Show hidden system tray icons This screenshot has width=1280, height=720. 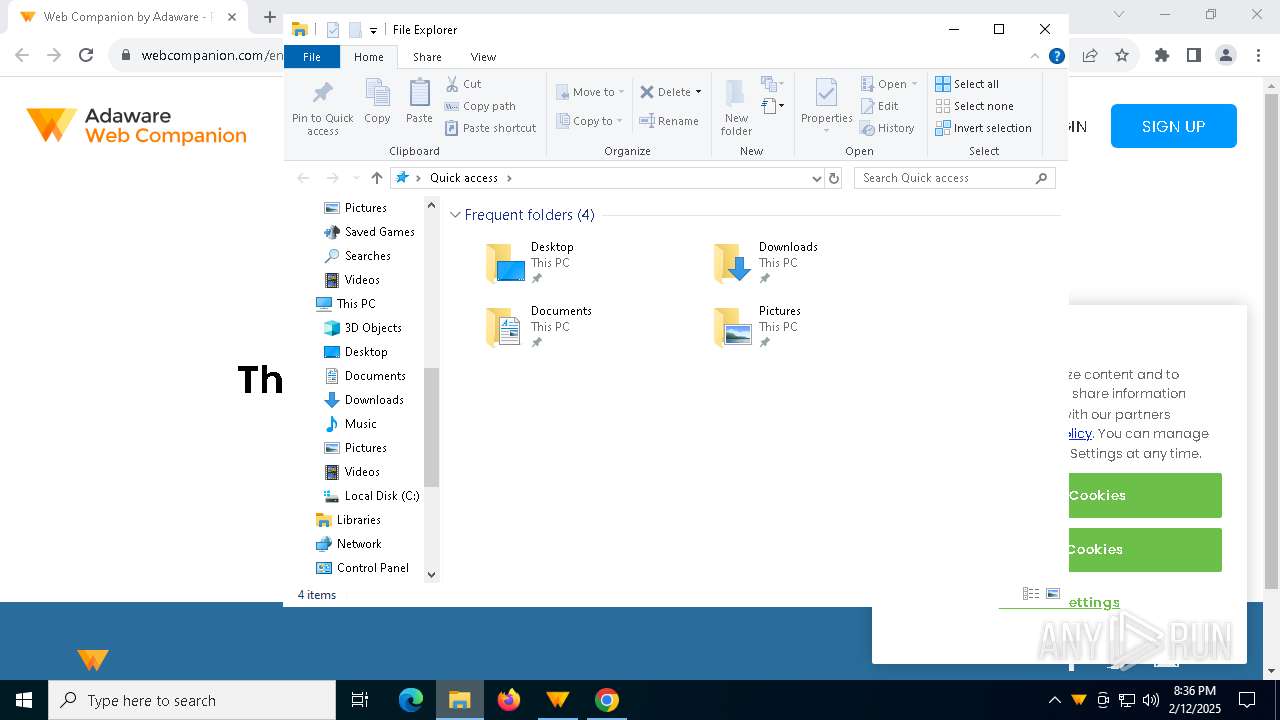point(1054,700)
